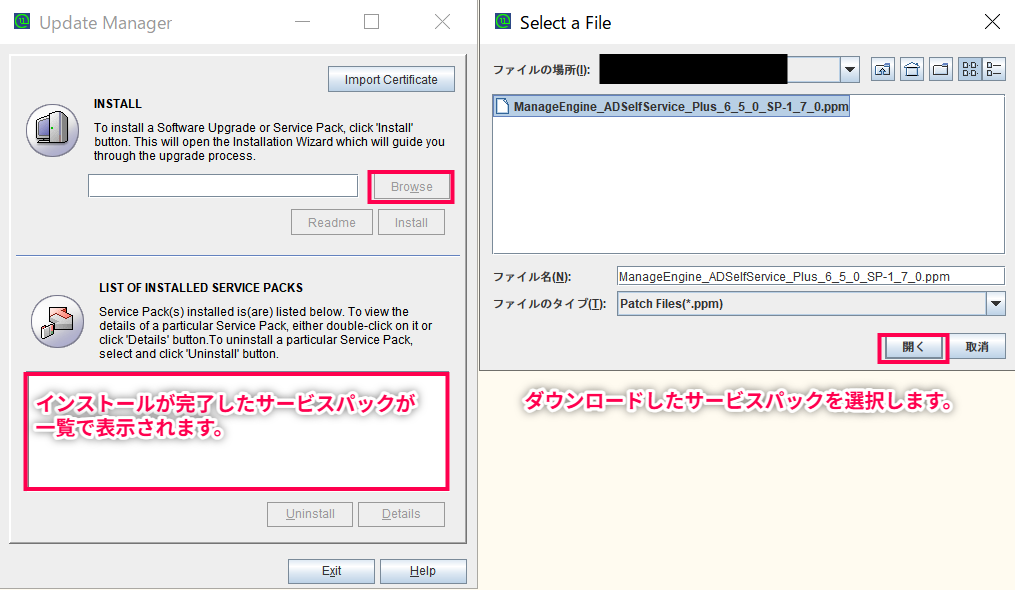Switch to details view in file dialog

pyautogui.click(x=994, y=69)
